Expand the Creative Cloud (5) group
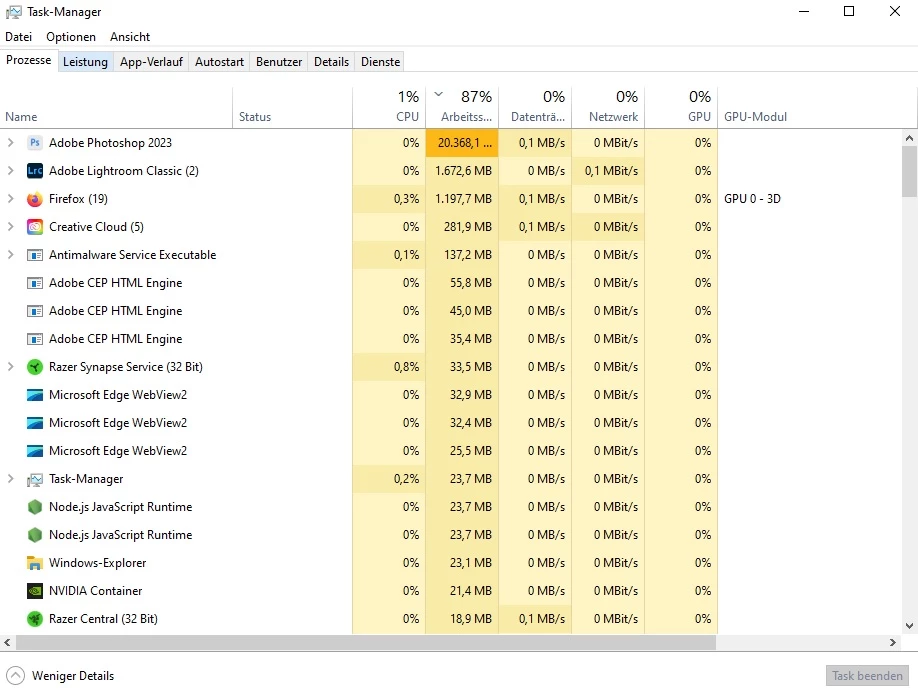 [x=10, y=227]
